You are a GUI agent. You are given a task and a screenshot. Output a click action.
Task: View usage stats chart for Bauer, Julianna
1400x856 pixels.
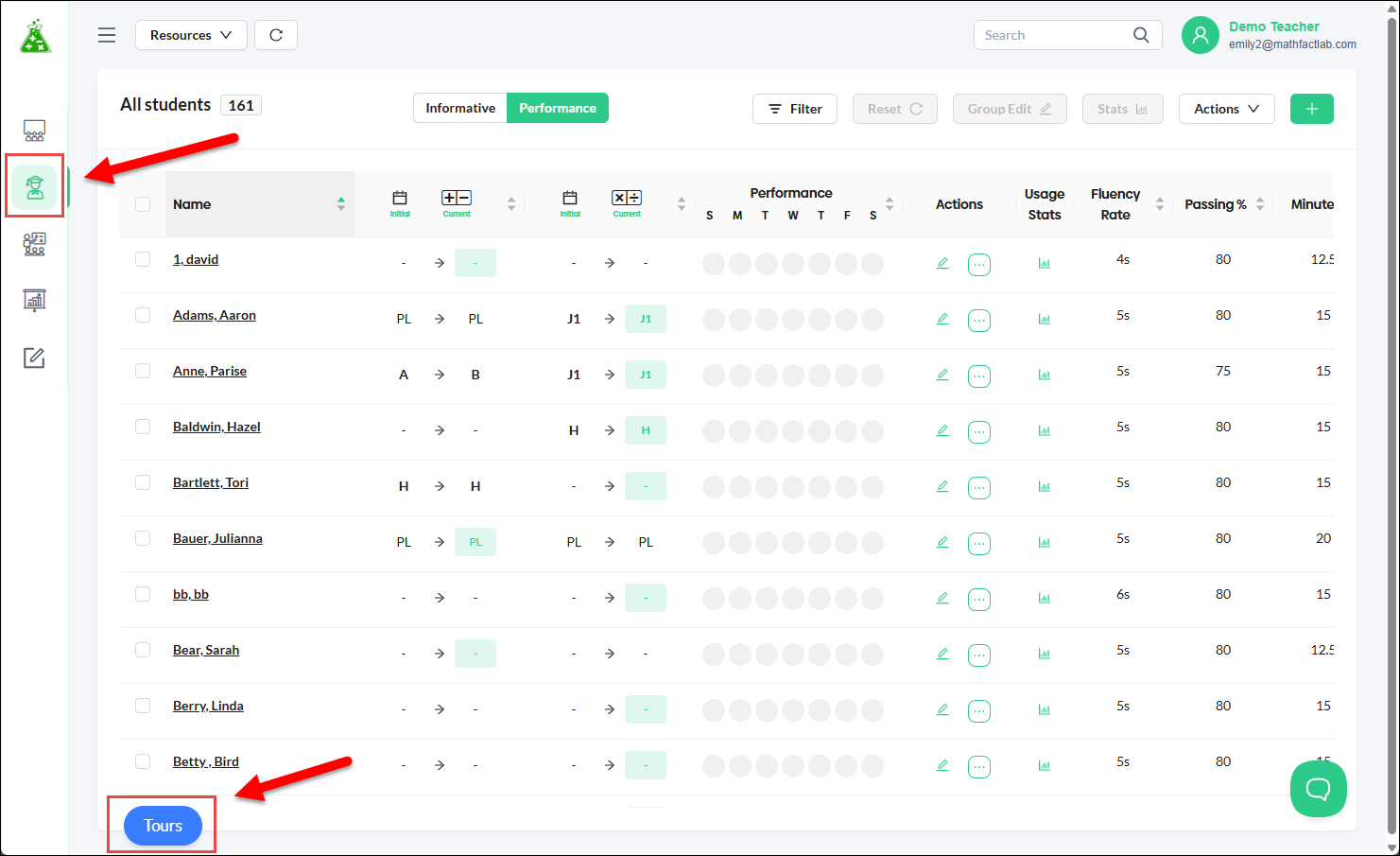tap(1045, 542)
